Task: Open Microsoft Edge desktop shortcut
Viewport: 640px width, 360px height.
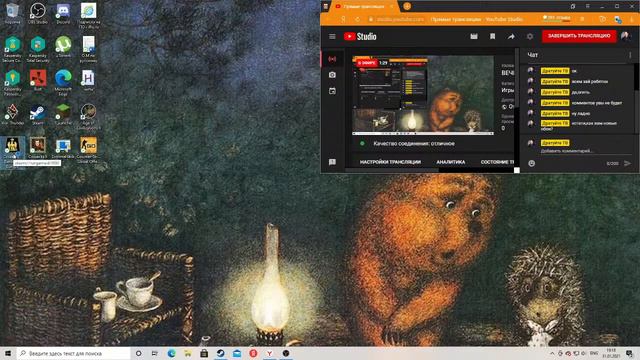Action: [x=63, y=82]
